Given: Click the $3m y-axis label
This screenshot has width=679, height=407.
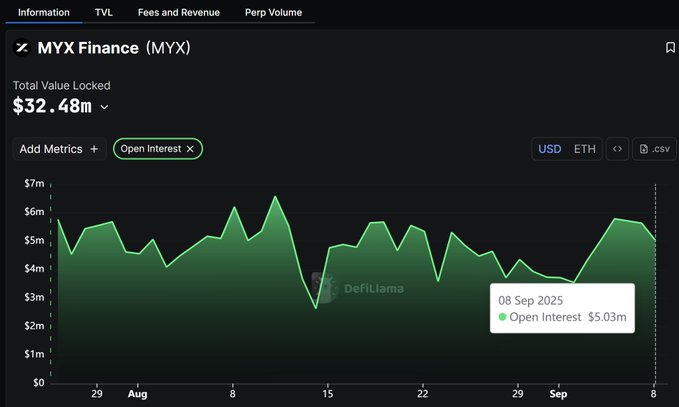Looking at the screenshot, I should coord(34,297).
